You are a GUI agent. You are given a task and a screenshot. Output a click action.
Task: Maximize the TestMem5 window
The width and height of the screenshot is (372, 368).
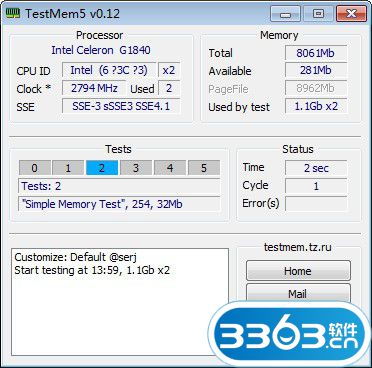tap(318, 14)
